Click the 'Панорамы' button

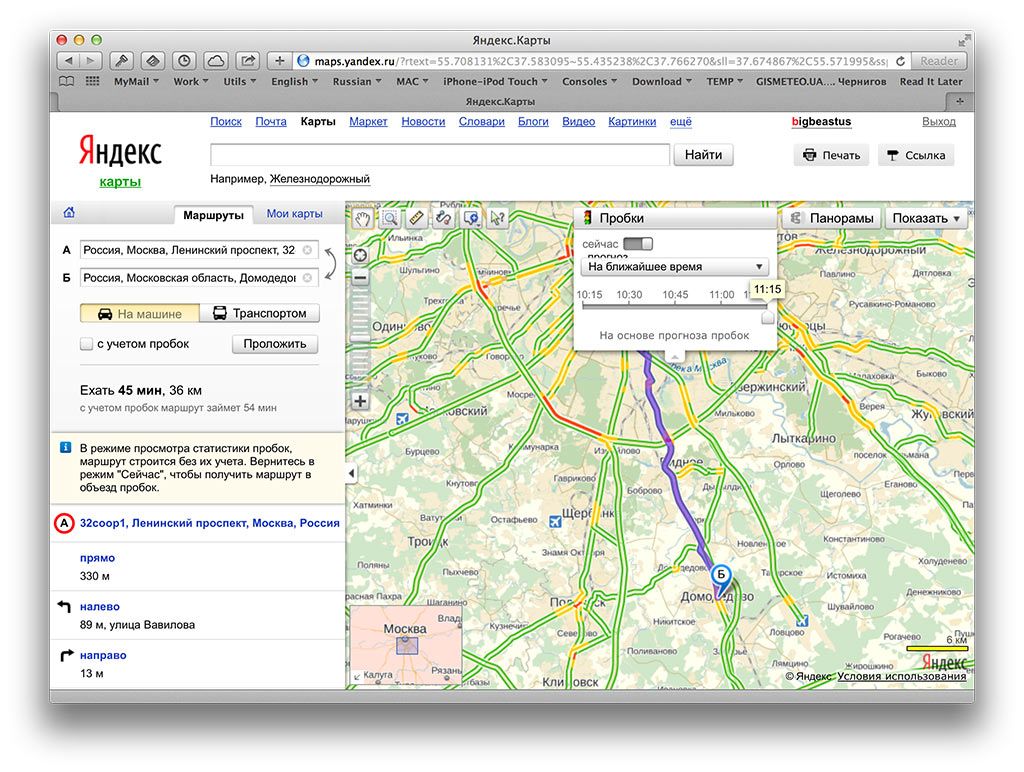[x=832, y=218]
